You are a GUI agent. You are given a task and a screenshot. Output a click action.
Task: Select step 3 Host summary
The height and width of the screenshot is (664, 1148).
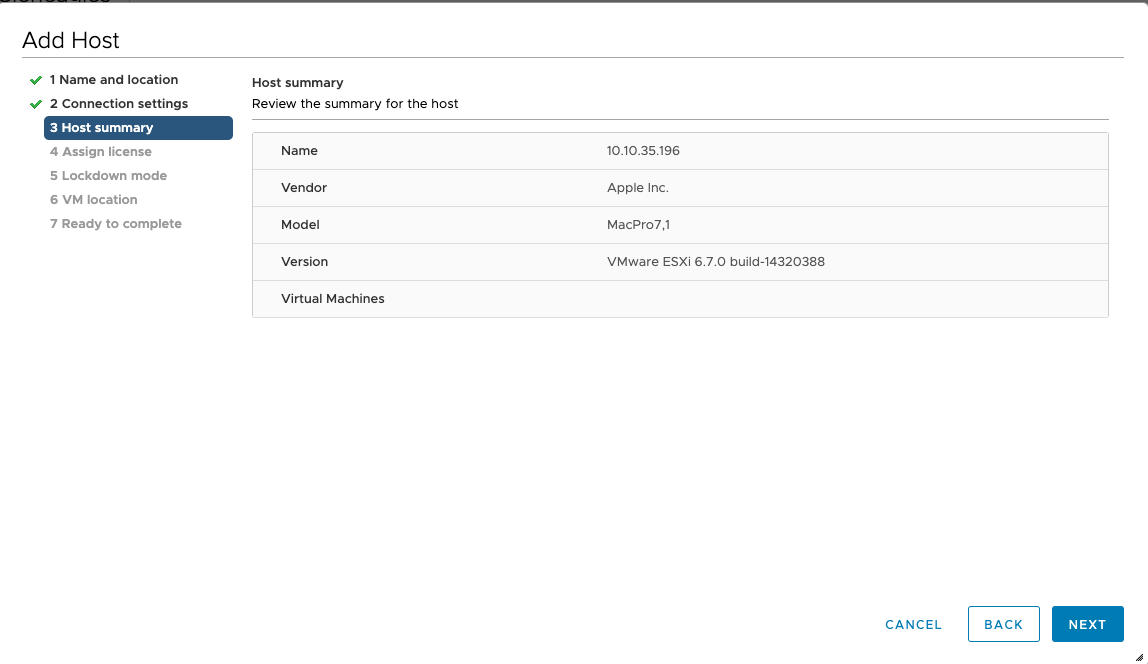(138, 127)
